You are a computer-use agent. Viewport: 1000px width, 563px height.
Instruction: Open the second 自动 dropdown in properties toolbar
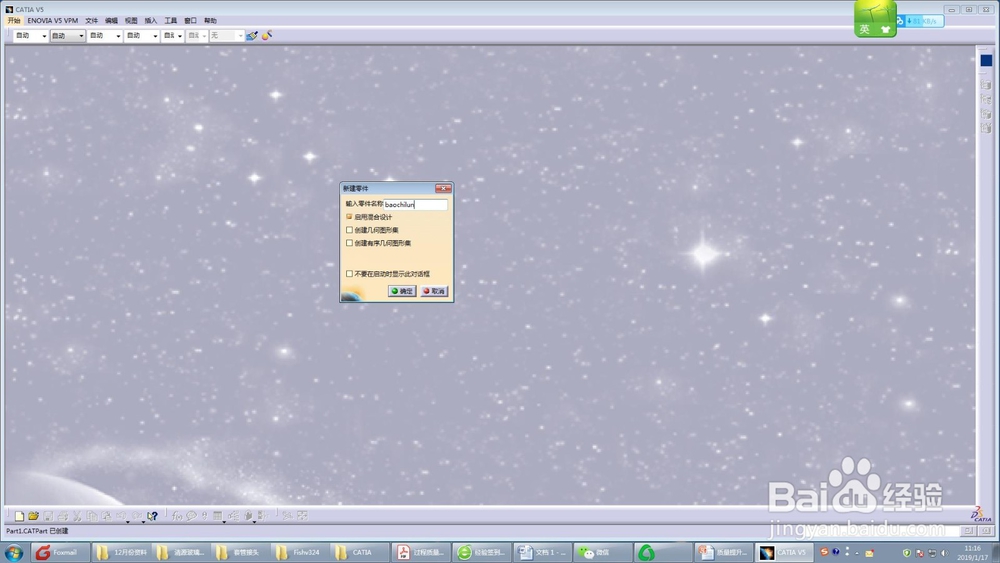[68, 36]
